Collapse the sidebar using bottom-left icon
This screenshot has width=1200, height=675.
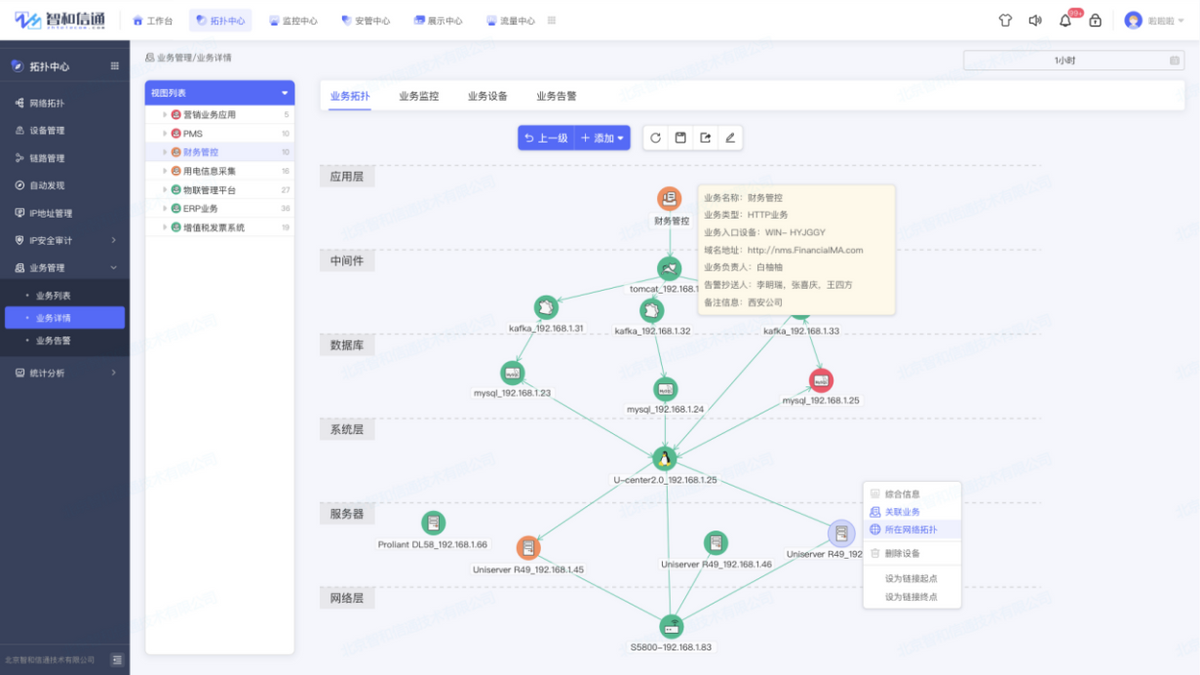pos(116,660)
